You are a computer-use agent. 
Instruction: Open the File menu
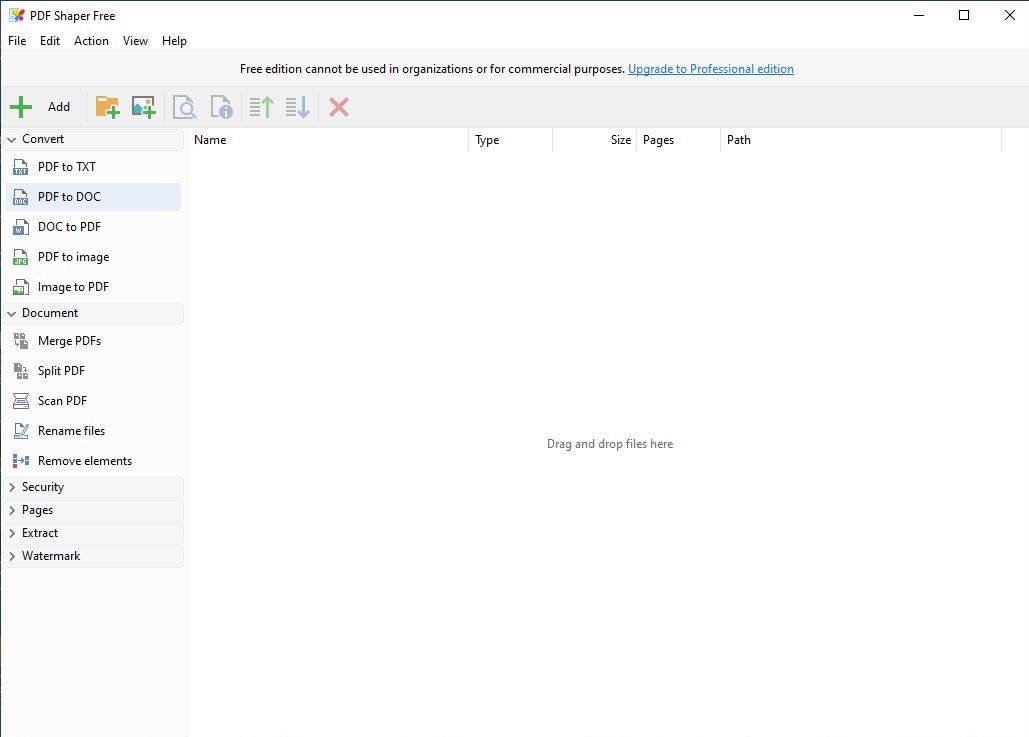[x=17, y=41]
